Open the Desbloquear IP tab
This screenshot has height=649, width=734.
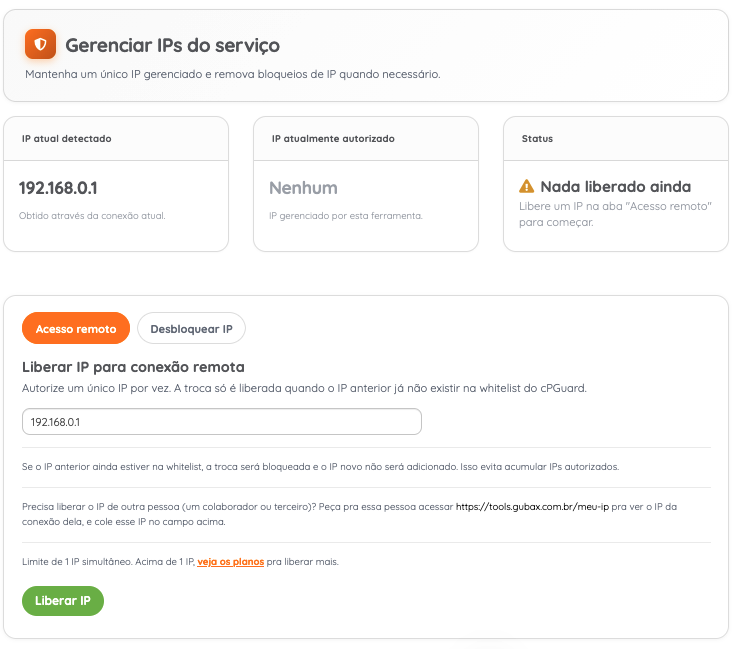point(191,329)
